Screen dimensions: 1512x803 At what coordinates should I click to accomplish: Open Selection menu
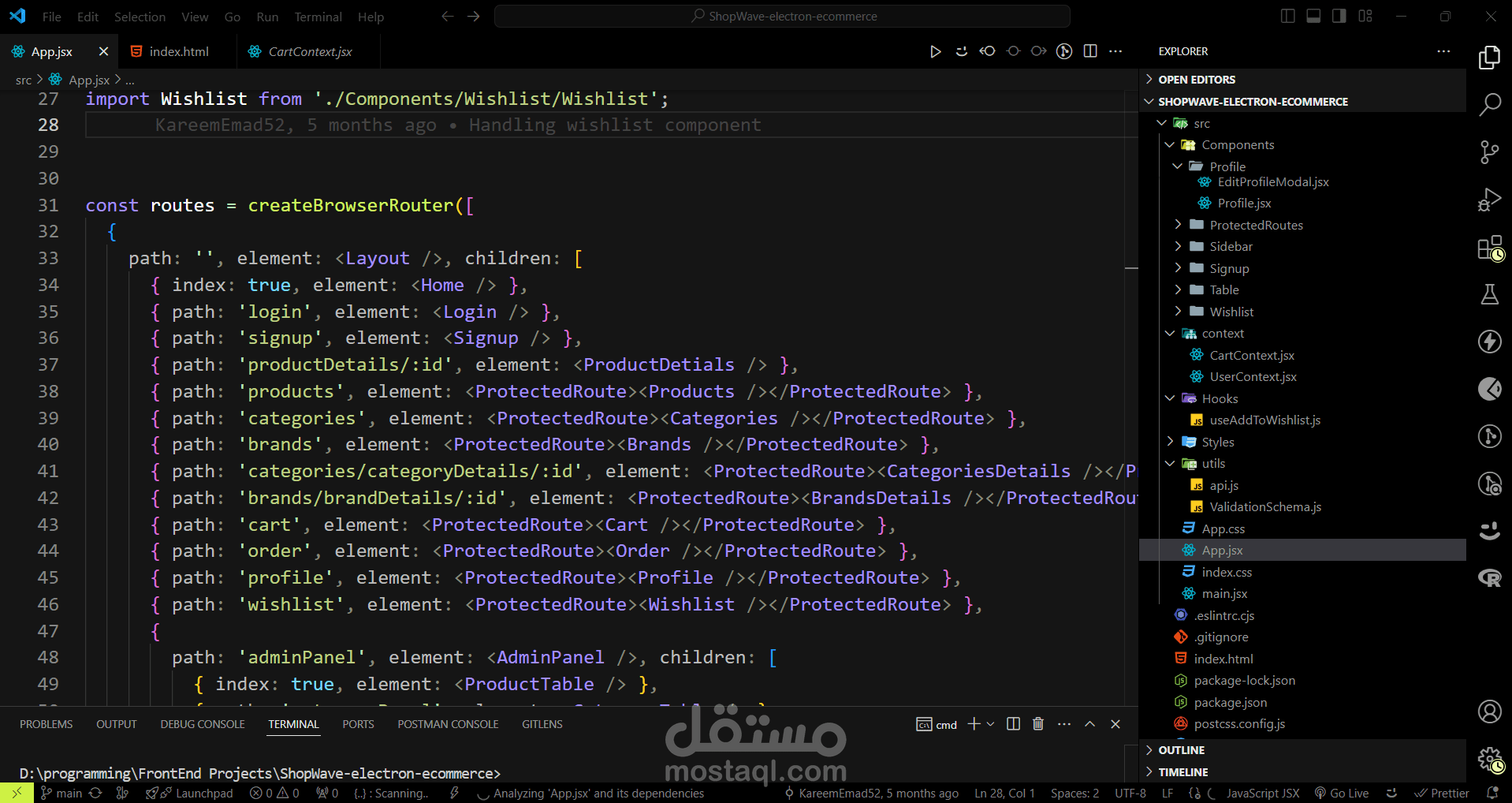(140, 17)
